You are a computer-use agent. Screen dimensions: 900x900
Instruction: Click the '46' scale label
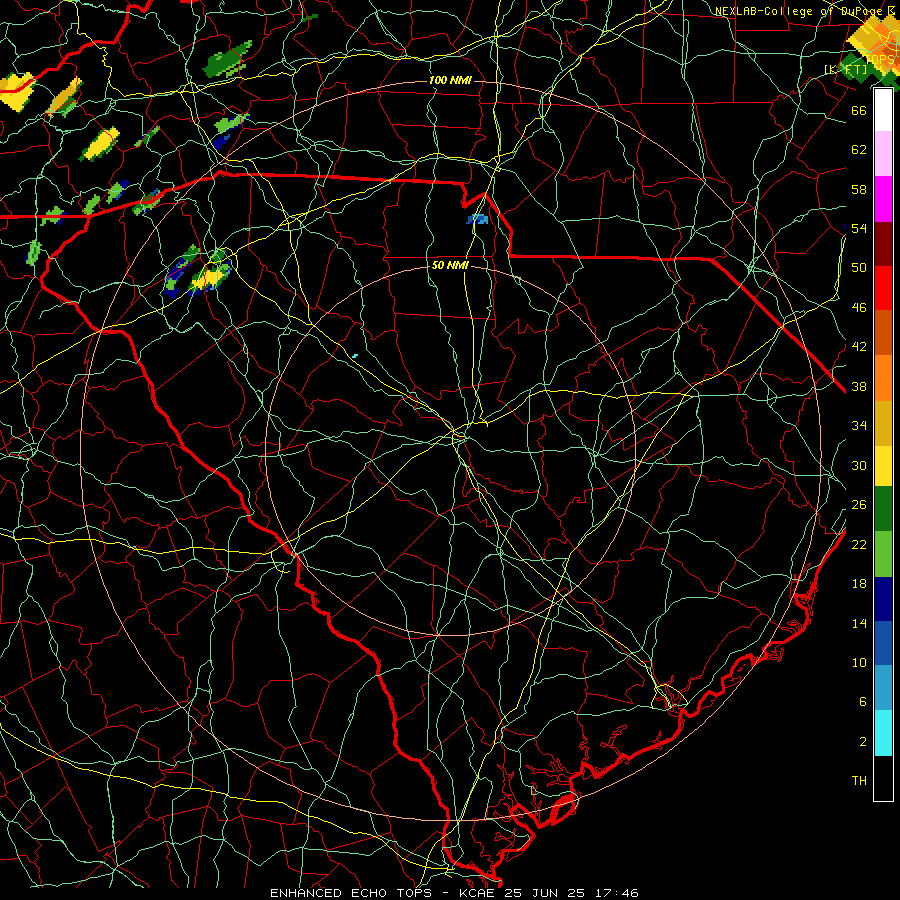859,308
